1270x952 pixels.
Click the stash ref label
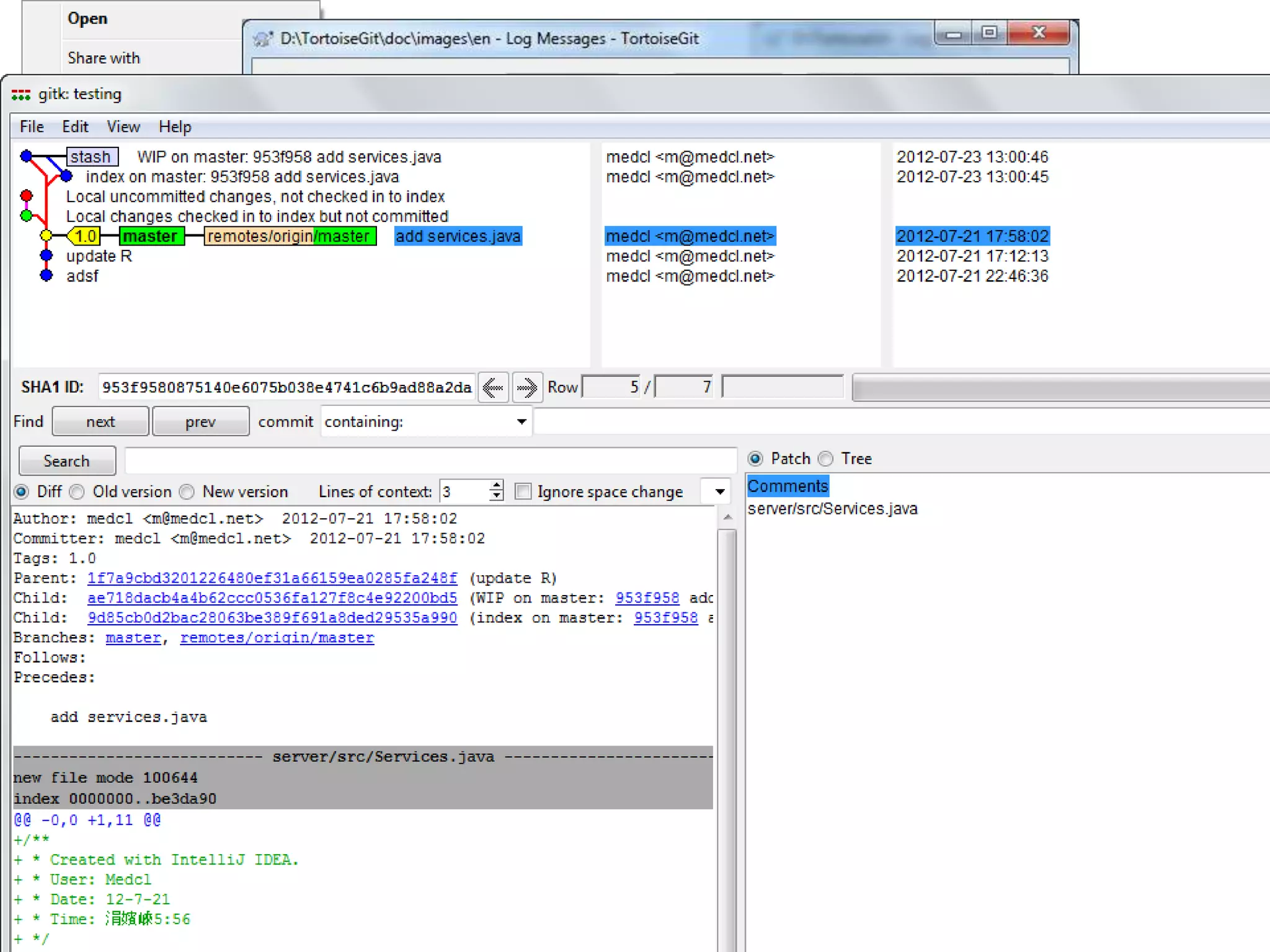91,157
